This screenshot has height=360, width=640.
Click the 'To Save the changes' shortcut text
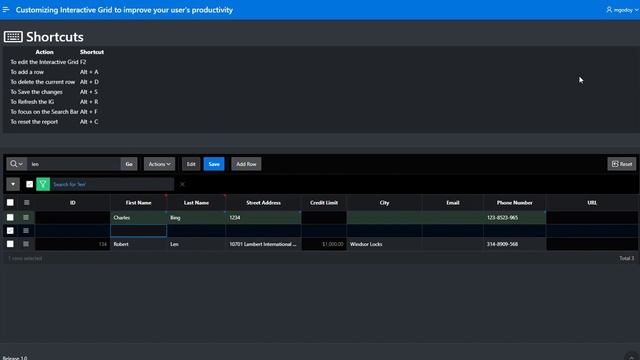click(36, 92)
